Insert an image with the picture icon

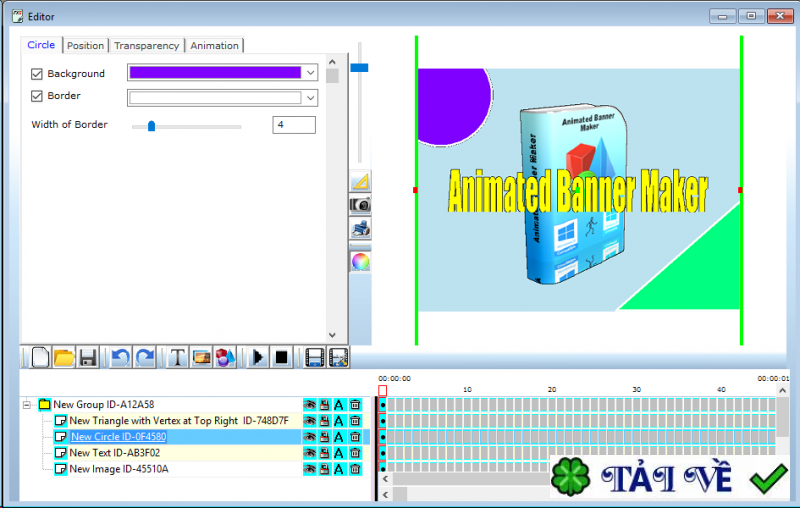[202, 358]
